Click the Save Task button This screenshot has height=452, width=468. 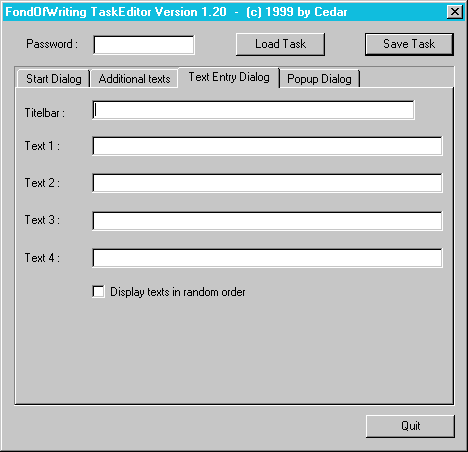(409, 44)
